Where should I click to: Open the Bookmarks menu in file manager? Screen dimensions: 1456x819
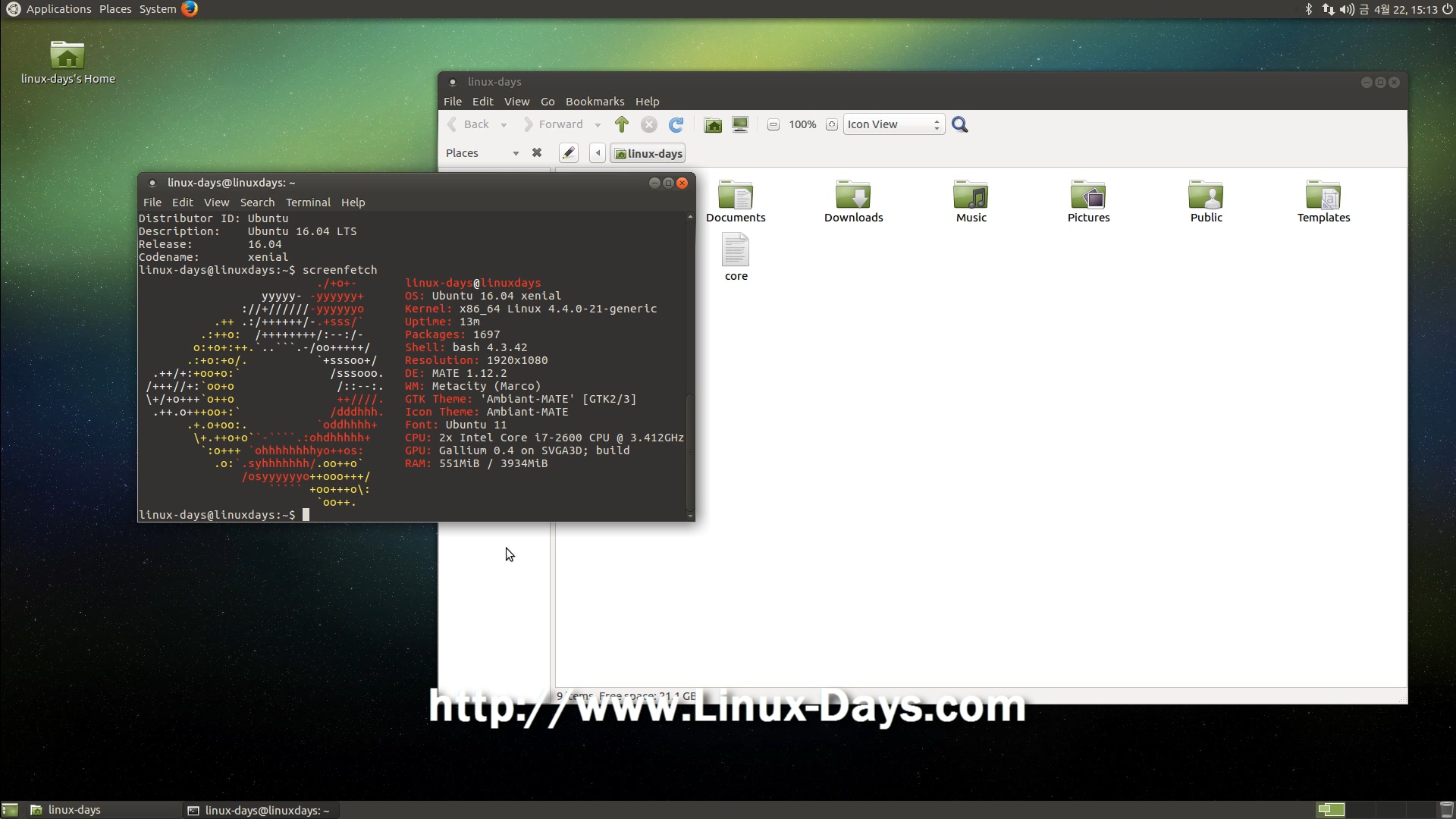coord(595,102)
